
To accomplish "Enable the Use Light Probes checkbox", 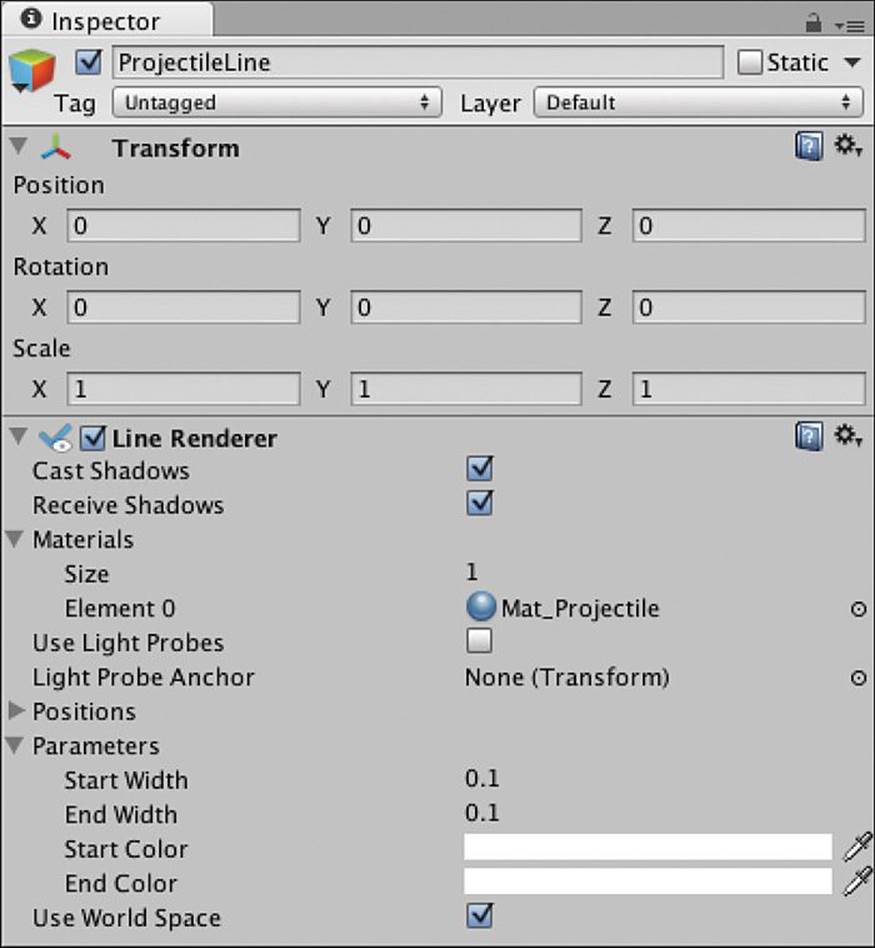I will [479, 641].
